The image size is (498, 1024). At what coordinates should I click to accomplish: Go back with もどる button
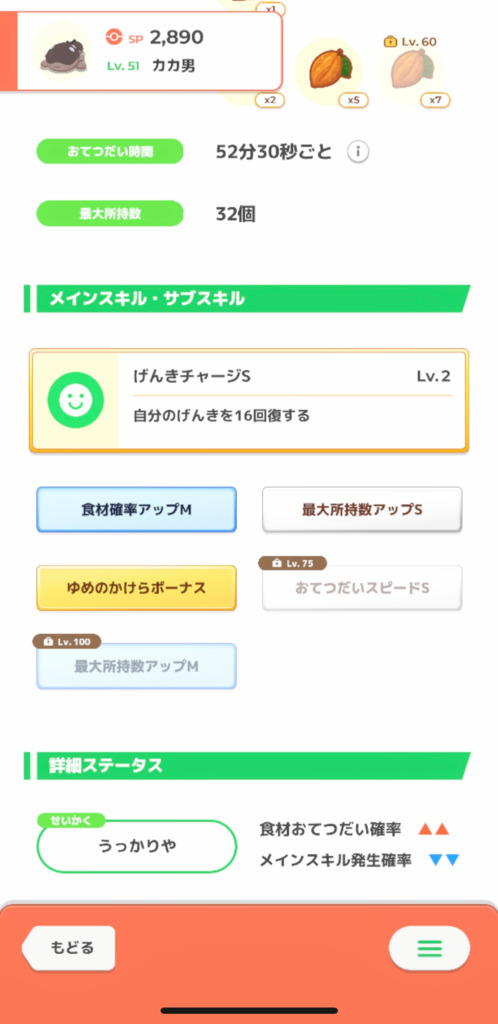[69, 948]
